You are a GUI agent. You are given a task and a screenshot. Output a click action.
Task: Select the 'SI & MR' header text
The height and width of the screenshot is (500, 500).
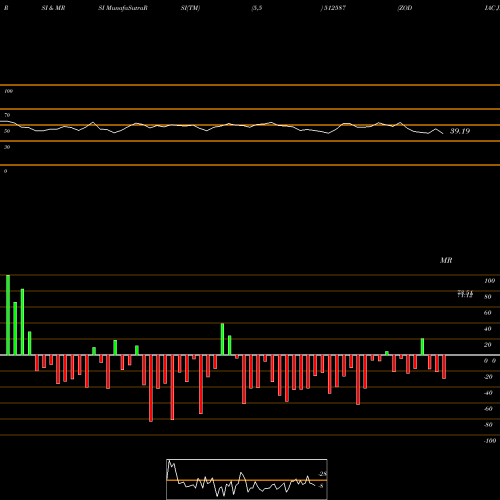pyautogui.click(x=53, y=8)
